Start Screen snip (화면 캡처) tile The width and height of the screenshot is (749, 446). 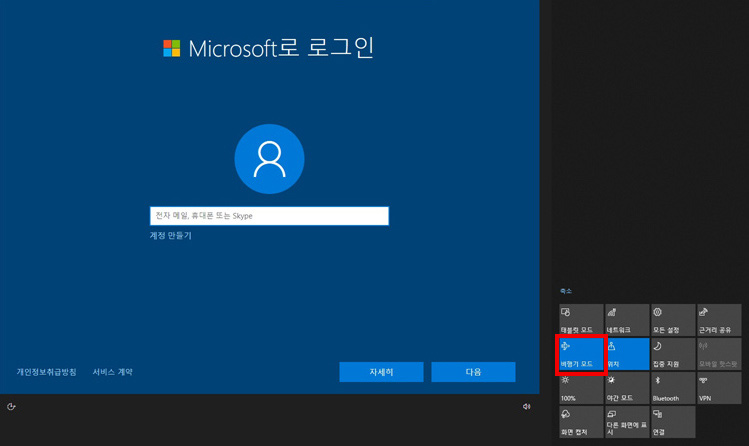coord(581,422)
